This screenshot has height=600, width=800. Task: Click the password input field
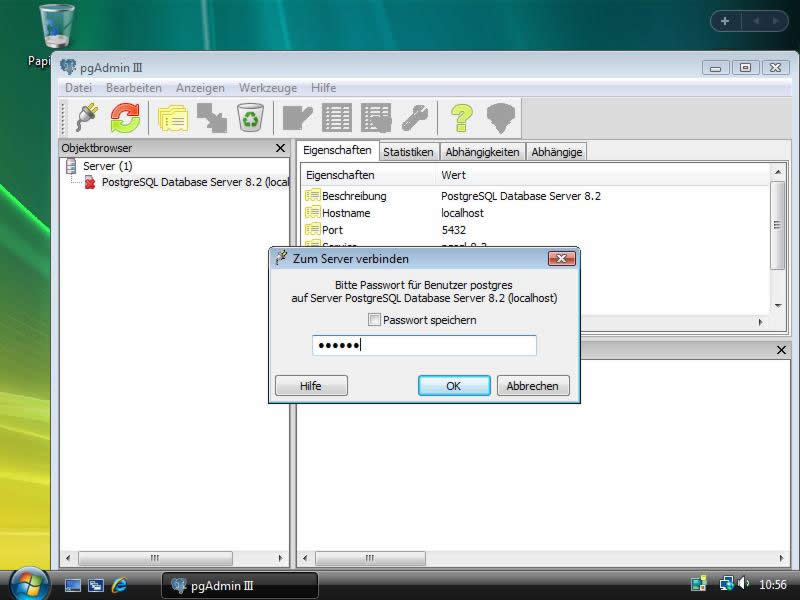[x=424, y=345]
